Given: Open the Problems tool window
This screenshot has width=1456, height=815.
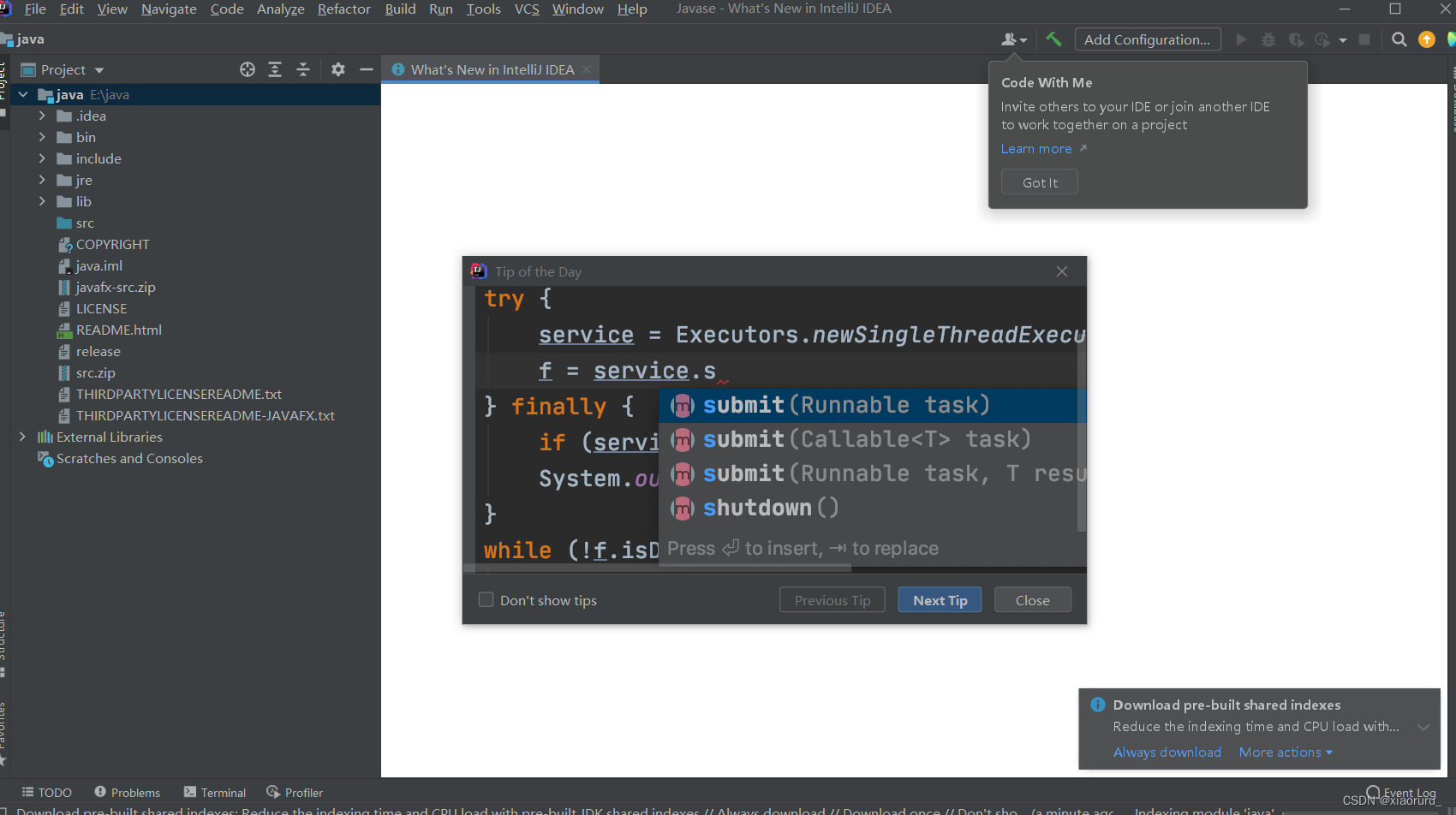Looking at the screenshot, I should pyautogui.click(x=128, y=793).
